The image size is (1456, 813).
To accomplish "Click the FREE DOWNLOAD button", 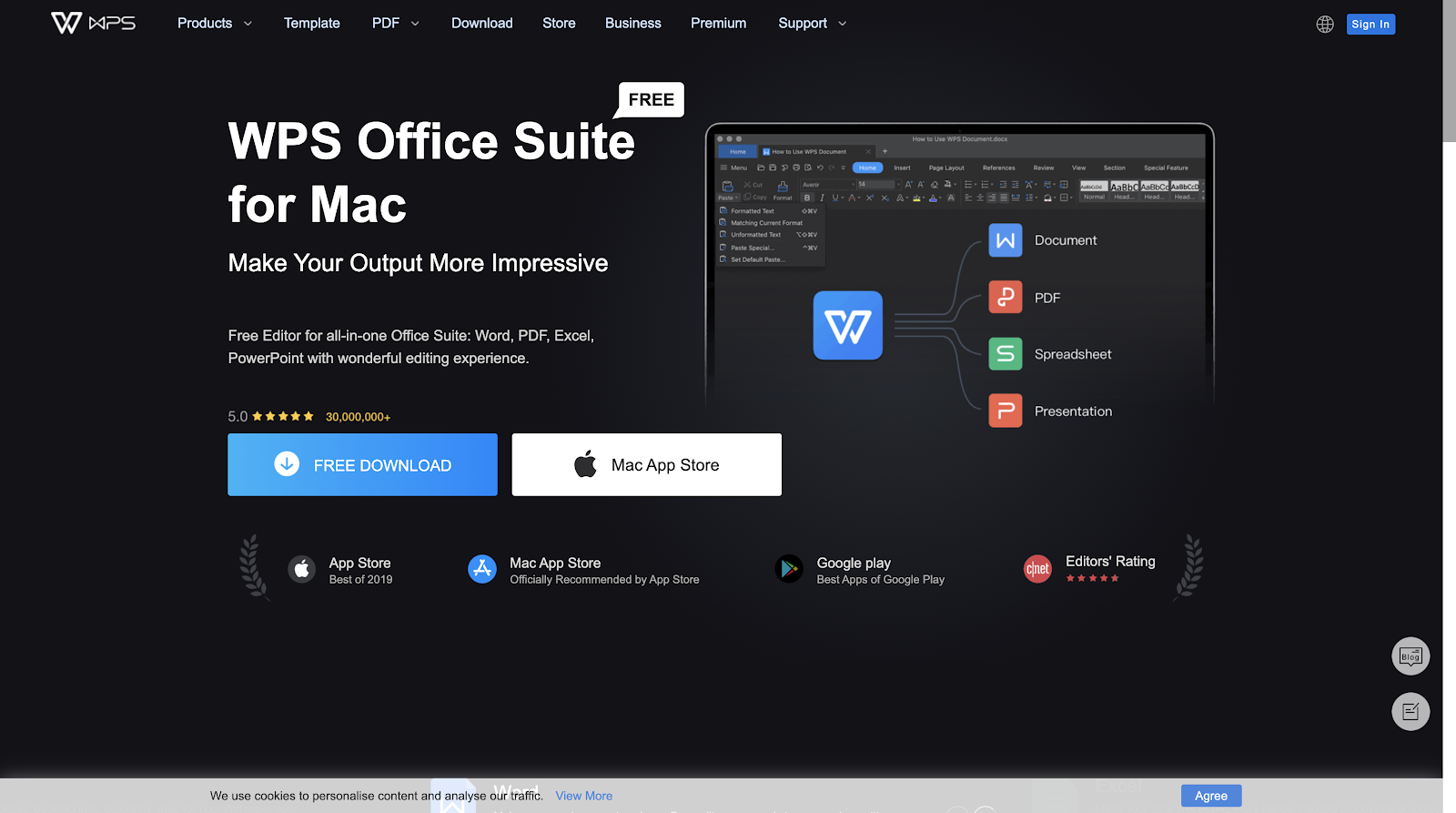I will click(x=362, y=464).
